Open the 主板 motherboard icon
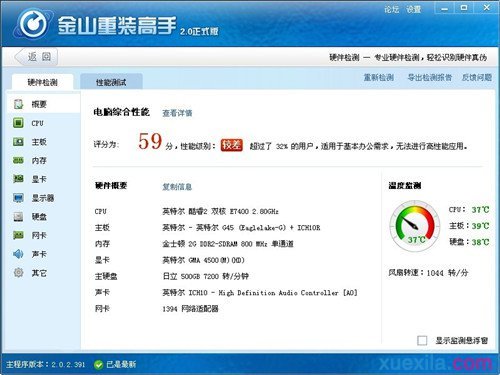This screenshot has height=375, width=500. [18, 142]
